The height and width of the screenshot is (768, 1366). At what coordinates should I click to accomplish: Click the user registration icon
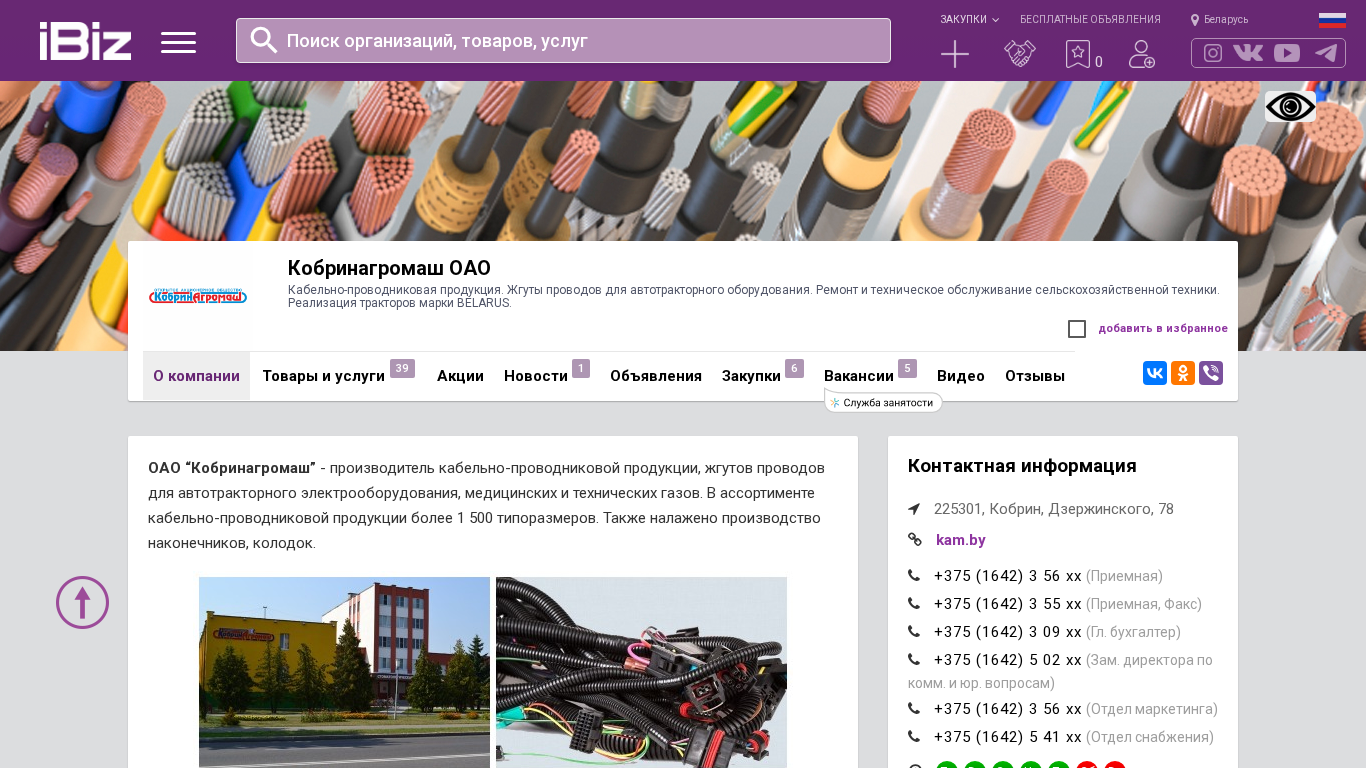[x=1141, y=54]
